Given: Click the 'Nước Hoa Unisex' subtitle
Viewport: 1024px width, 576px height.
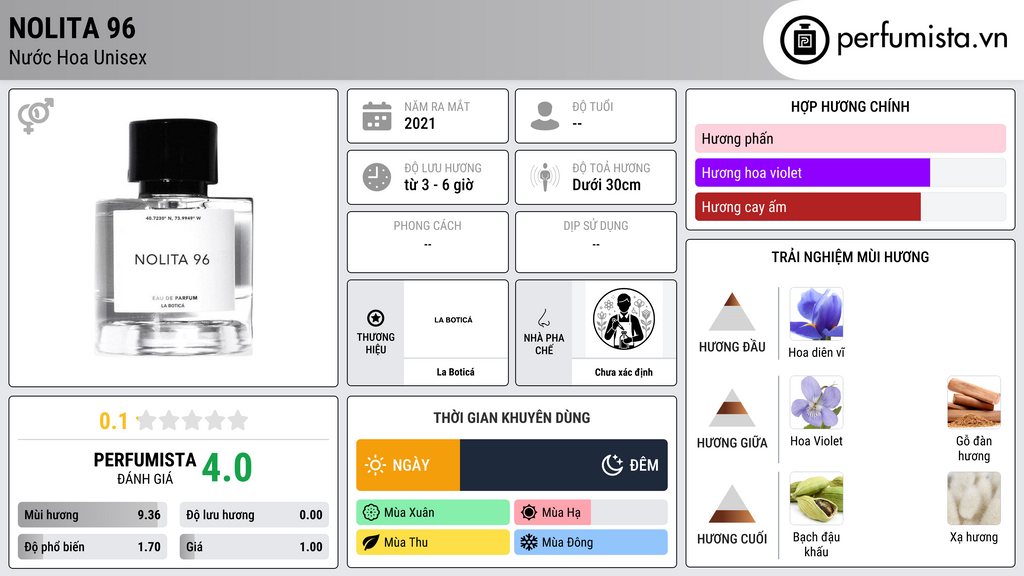Looking at the screenshot, I should coord(78,57).
